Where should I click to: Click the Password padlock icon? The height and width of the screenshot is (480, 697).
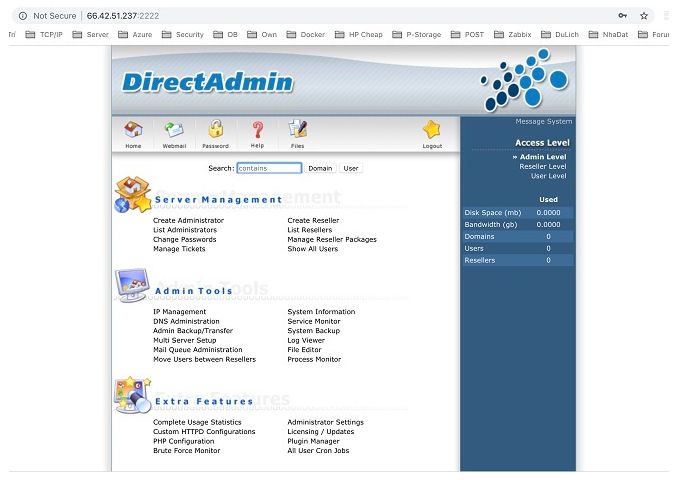(216, 129)
